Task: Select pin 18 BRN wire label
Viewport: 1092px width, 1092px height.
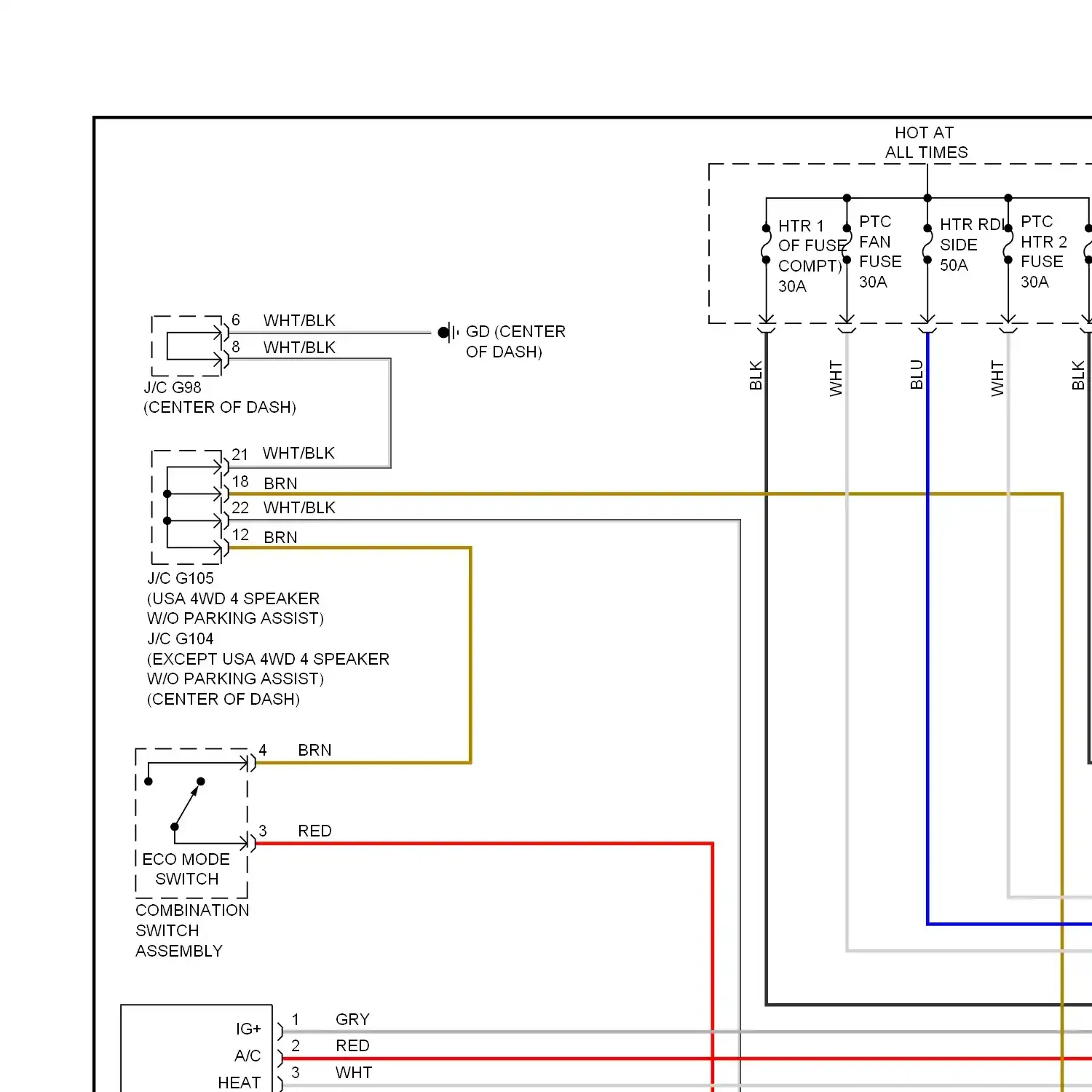Action: (280, 483)
